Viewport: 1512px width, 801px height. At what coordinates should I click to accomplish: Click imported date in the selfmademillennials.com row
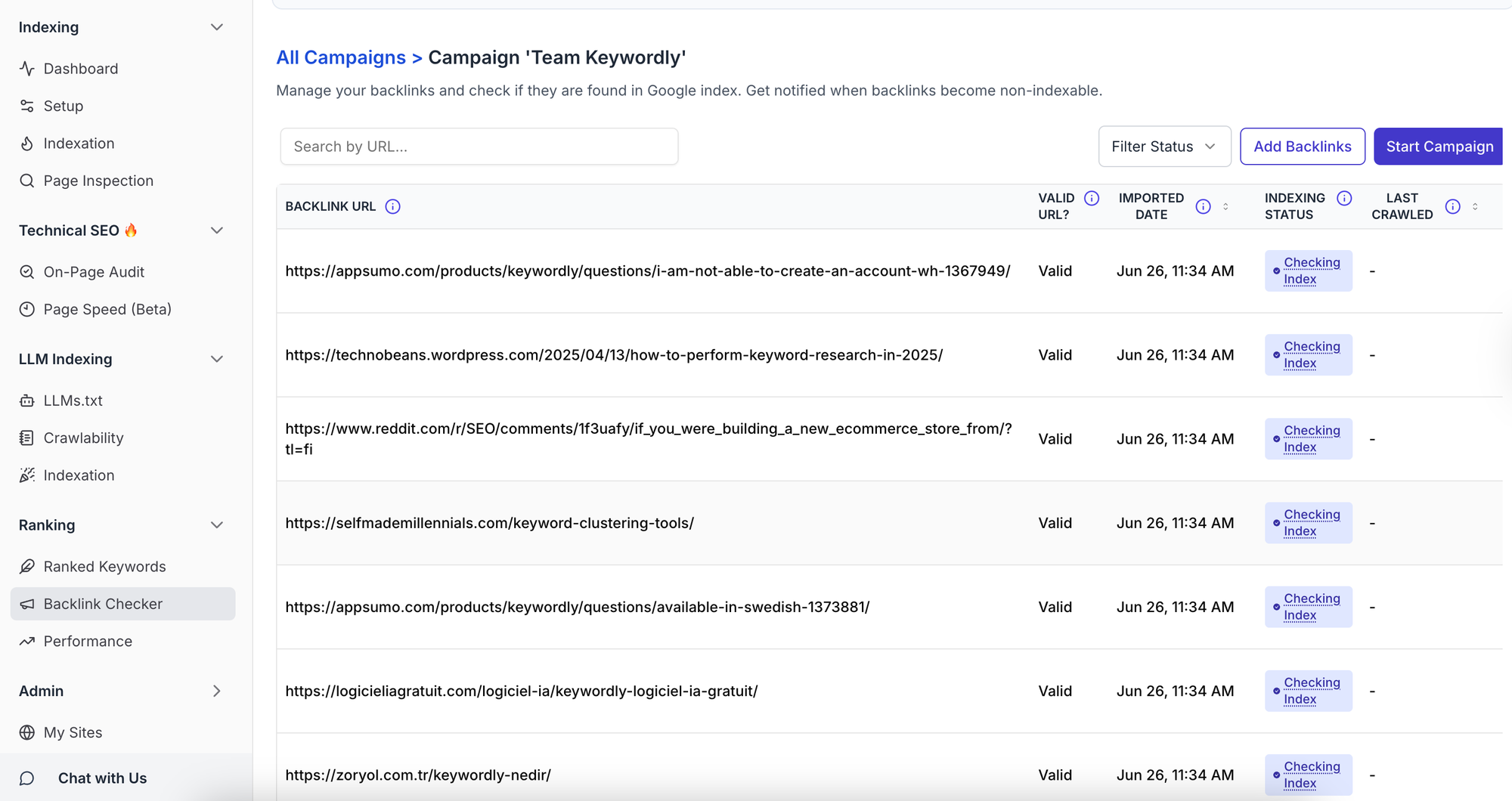coord(1175,523)
